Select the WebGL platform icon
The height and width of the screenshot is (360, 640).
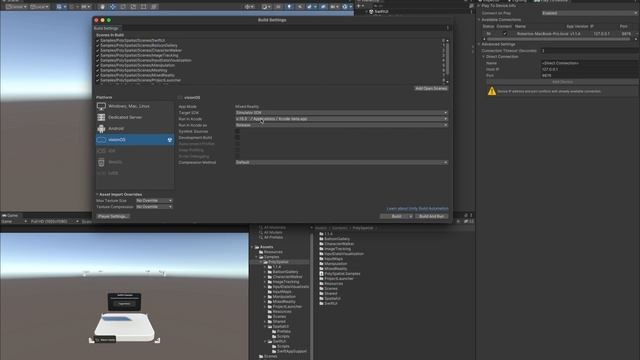coord(101,162)
